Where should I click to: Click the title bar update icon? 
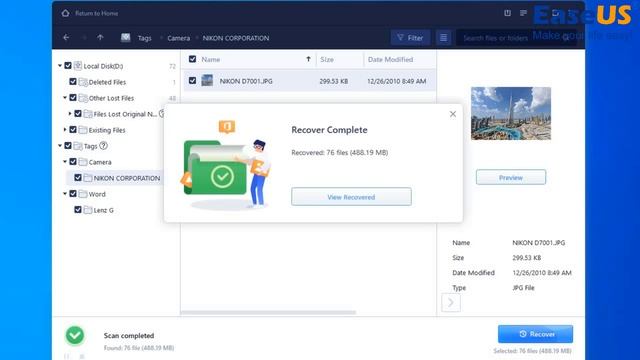tap(507, 13)
